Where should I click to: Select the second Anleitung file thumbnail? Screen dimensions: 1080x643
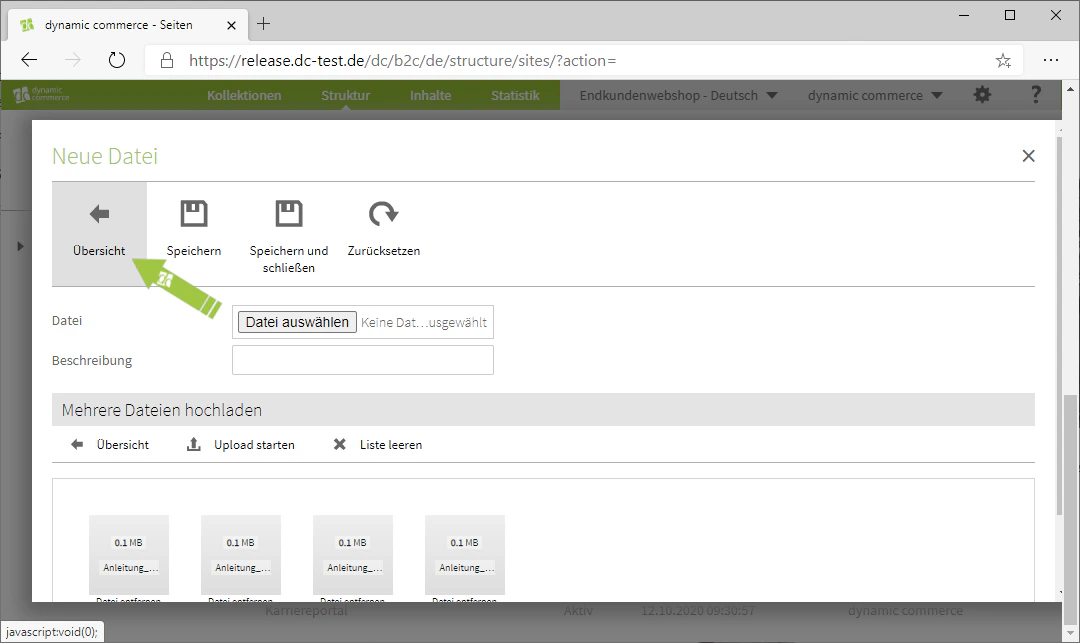(x=241, y=555)
